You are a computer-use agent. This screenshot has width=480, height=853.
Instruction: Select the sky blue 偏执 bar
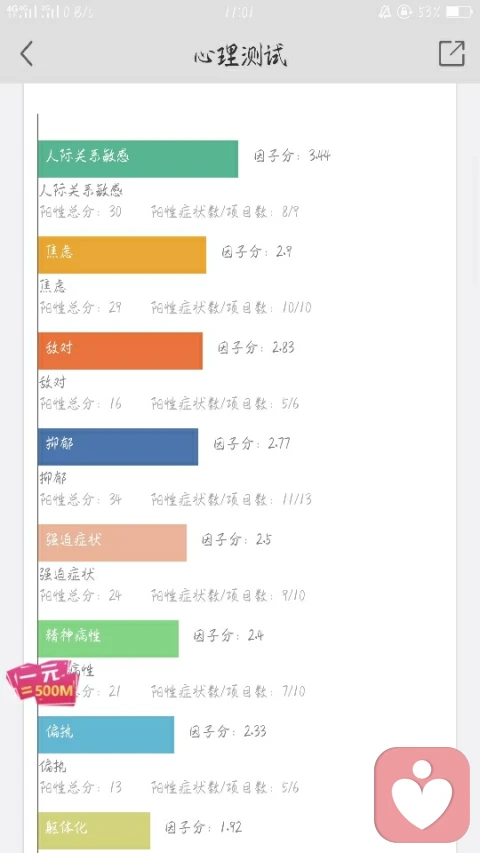tap(106, 734)
